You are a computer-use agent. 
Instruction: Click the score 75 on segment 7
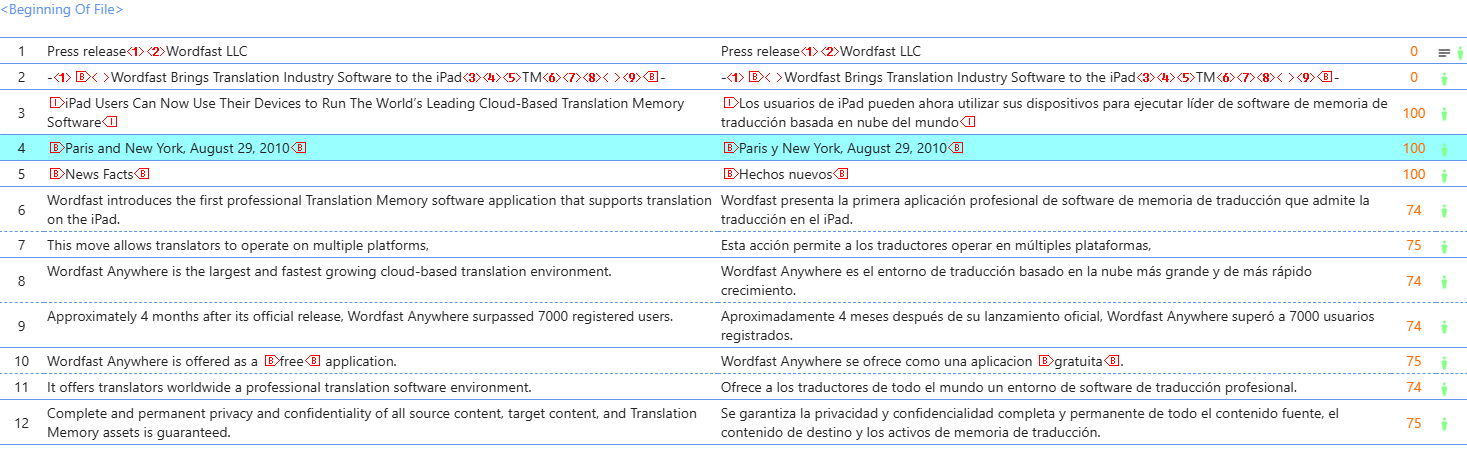[1414, 245]
